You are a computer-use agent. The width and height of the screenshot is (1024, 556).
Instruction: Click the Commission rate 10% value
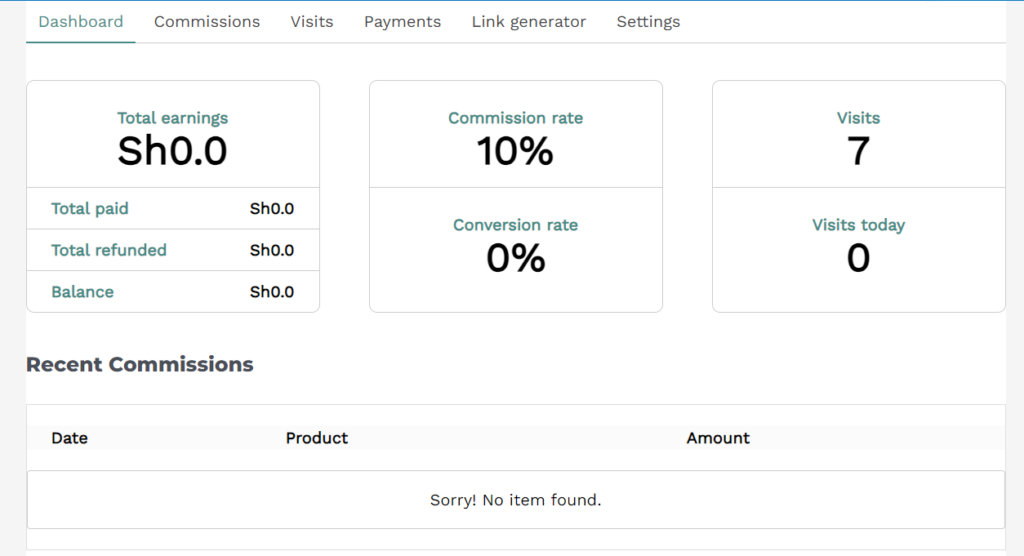(515, 151)
